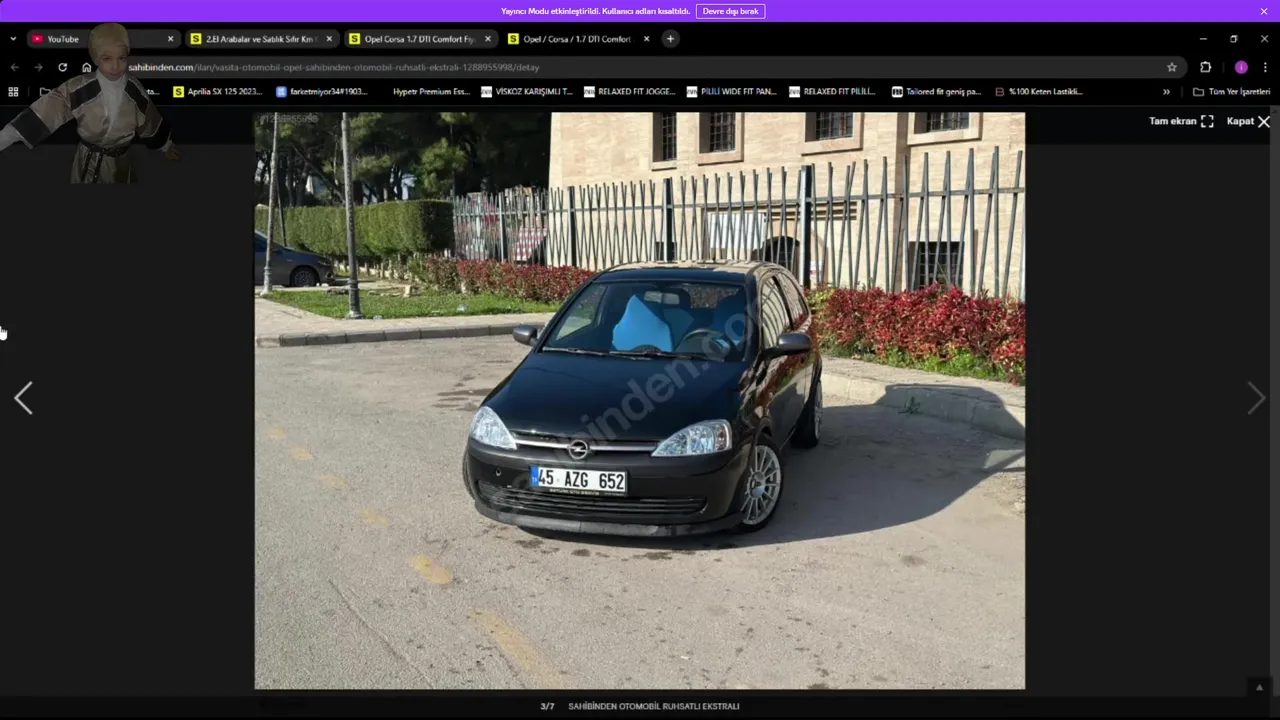Open 'PİLİLİ WIDE FIT PAN...' bookmark
Image resolution: width=1280 pixels, height=720 pixels.
pos(732,91)
